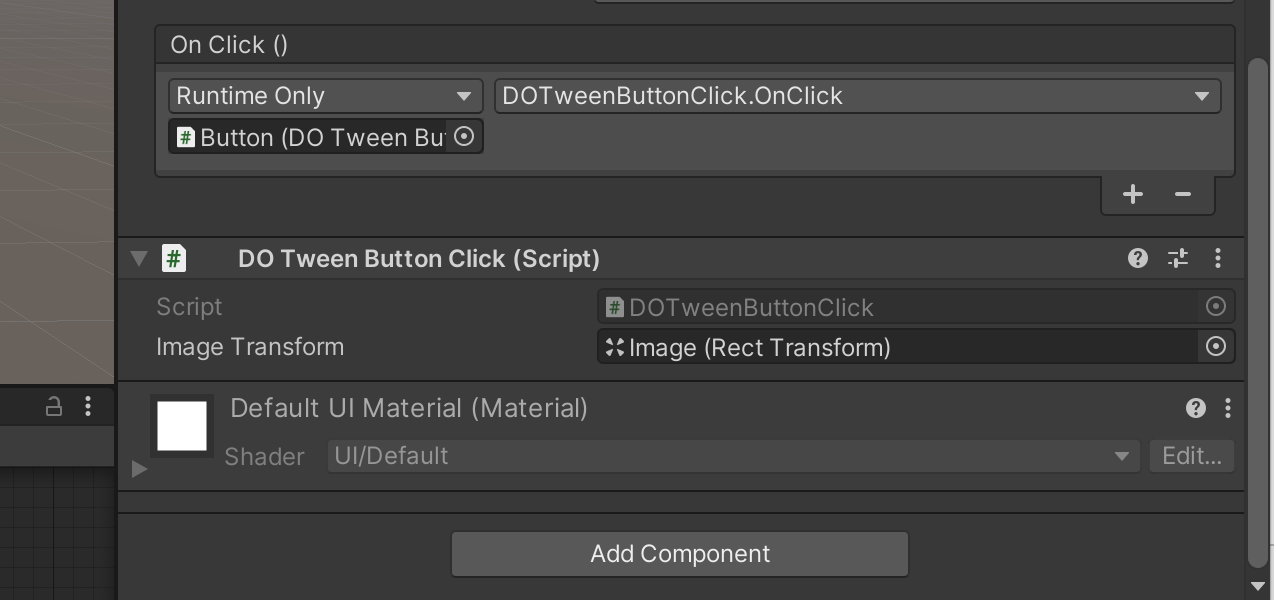This screenshot has height=600, width=1276.
Task: Open the kebab menu beside the lock icon
Action: point(88,406)
